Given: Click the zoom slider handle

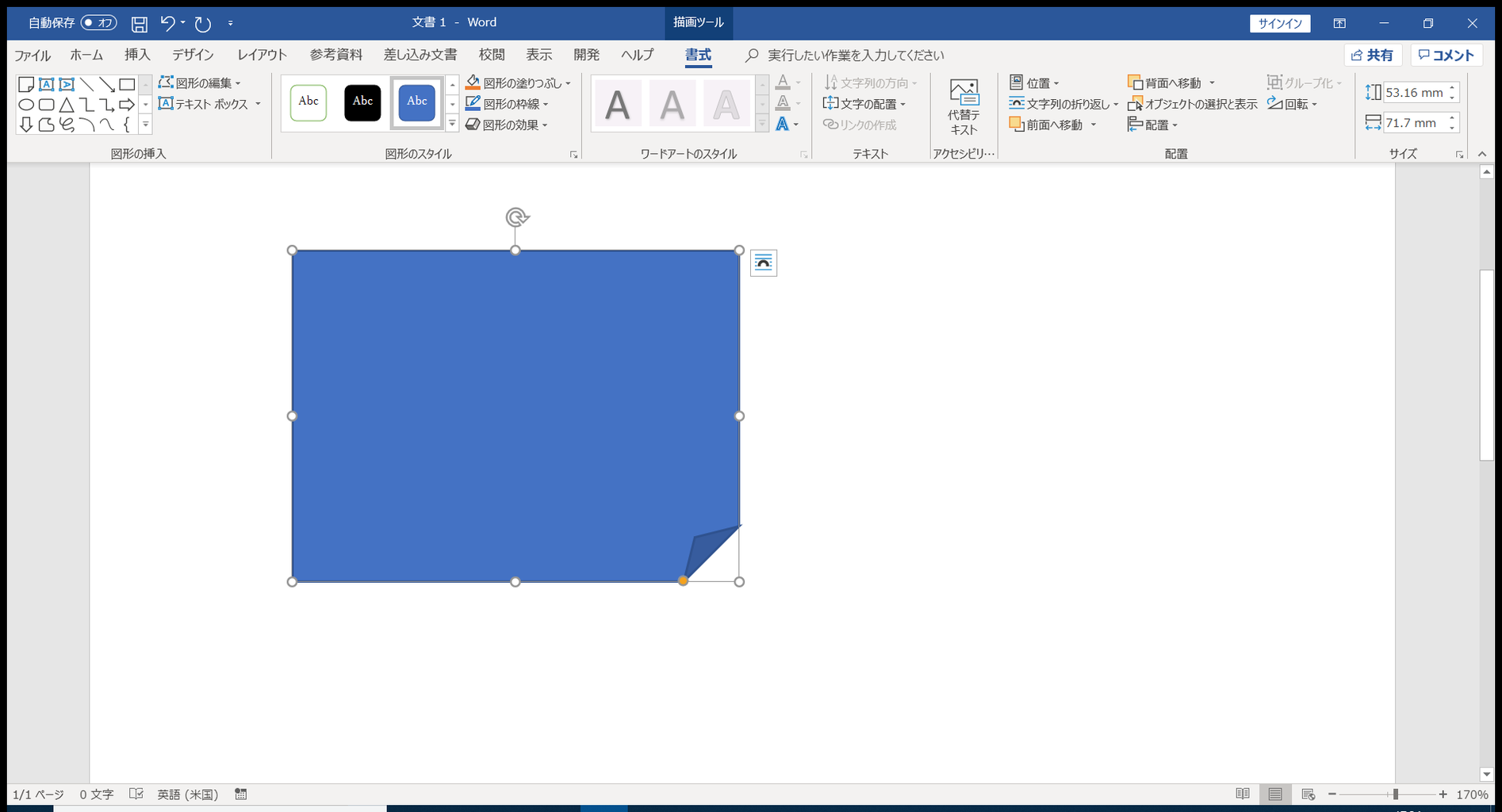Looking at the screenshot, I should pyautogui.click(x=1395, y=794).
